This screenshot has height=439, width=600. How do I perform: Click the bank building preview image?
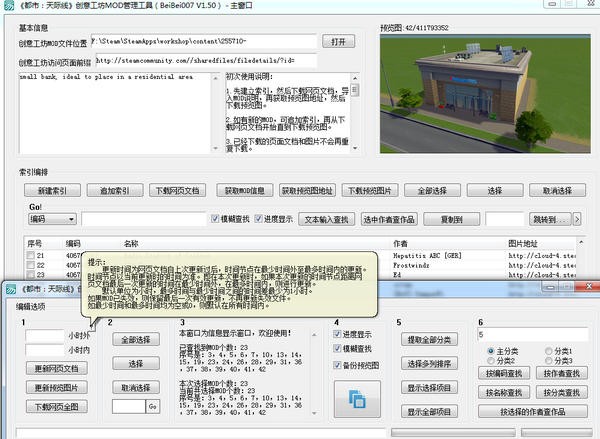click(485, 94)
